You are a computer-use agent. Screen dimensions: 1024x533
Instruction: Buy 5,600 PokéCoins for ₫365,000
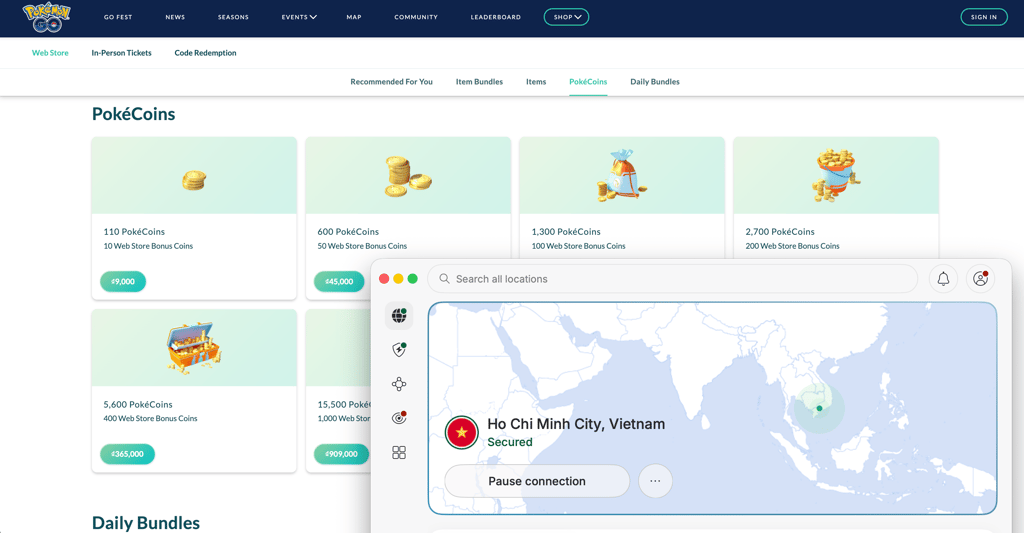(x=127, y=454)
